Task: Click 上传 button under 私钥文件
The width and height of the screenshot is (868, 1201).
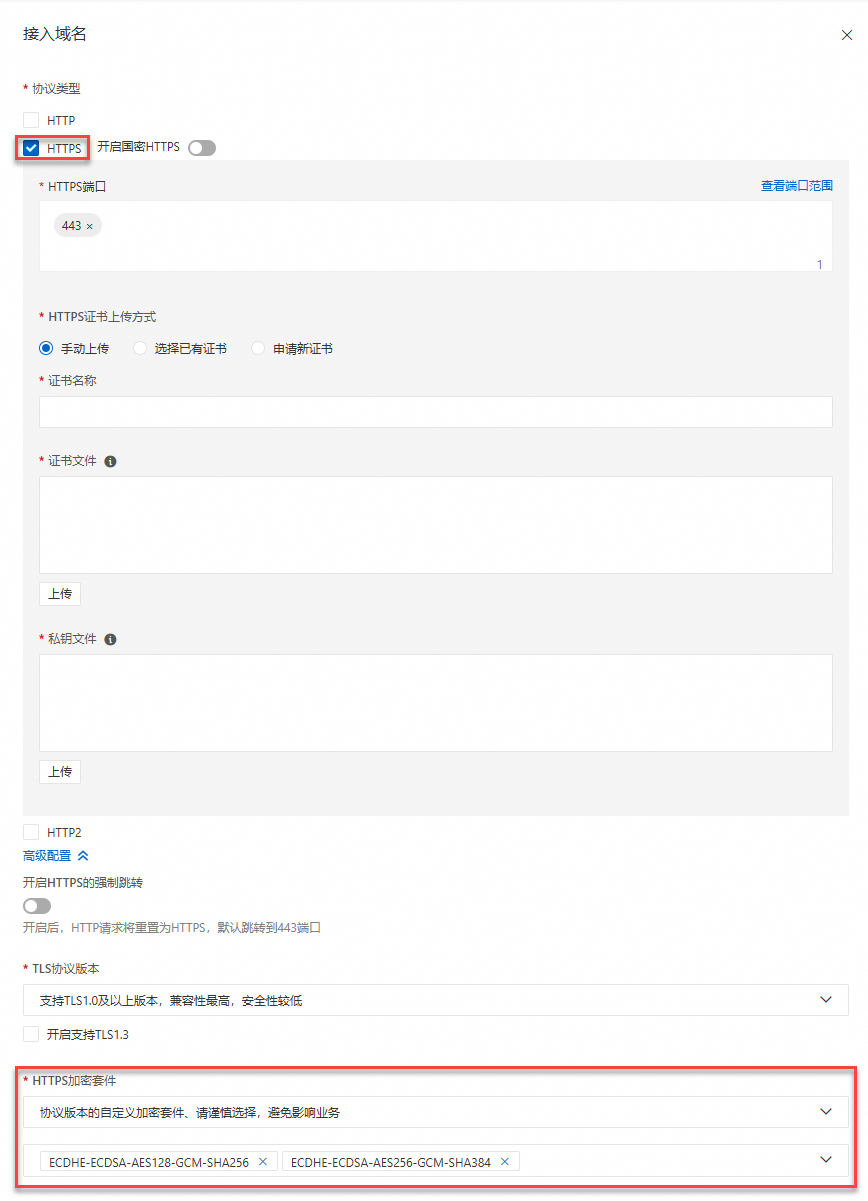Action: [x=60, y=772]
